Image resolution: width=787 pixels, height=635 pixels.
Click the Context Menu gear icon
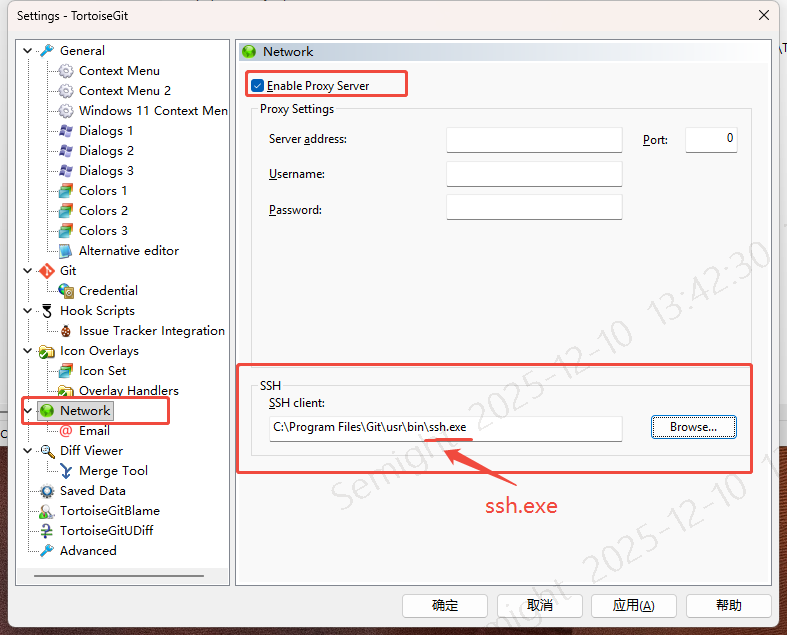click(66, 71)
